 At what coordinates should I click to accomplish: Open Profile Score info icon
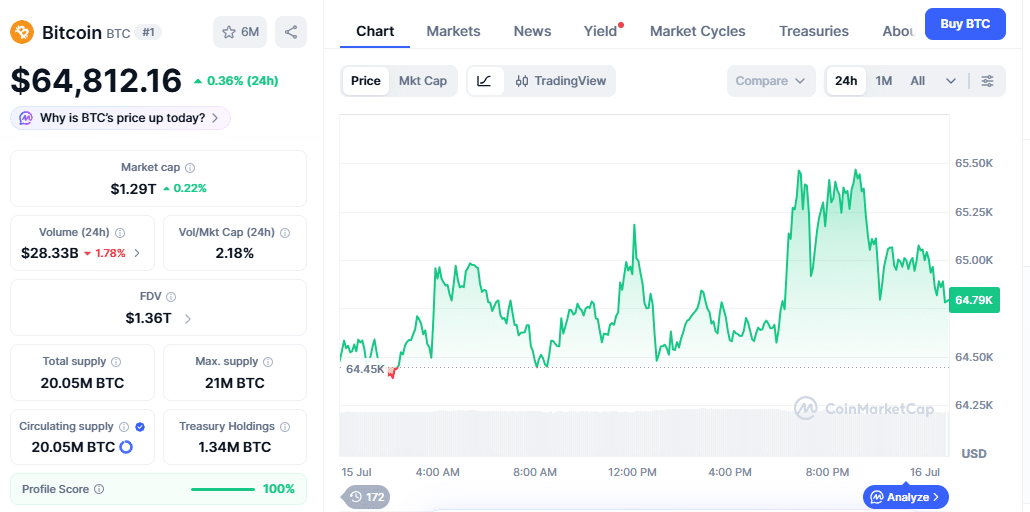99,489
